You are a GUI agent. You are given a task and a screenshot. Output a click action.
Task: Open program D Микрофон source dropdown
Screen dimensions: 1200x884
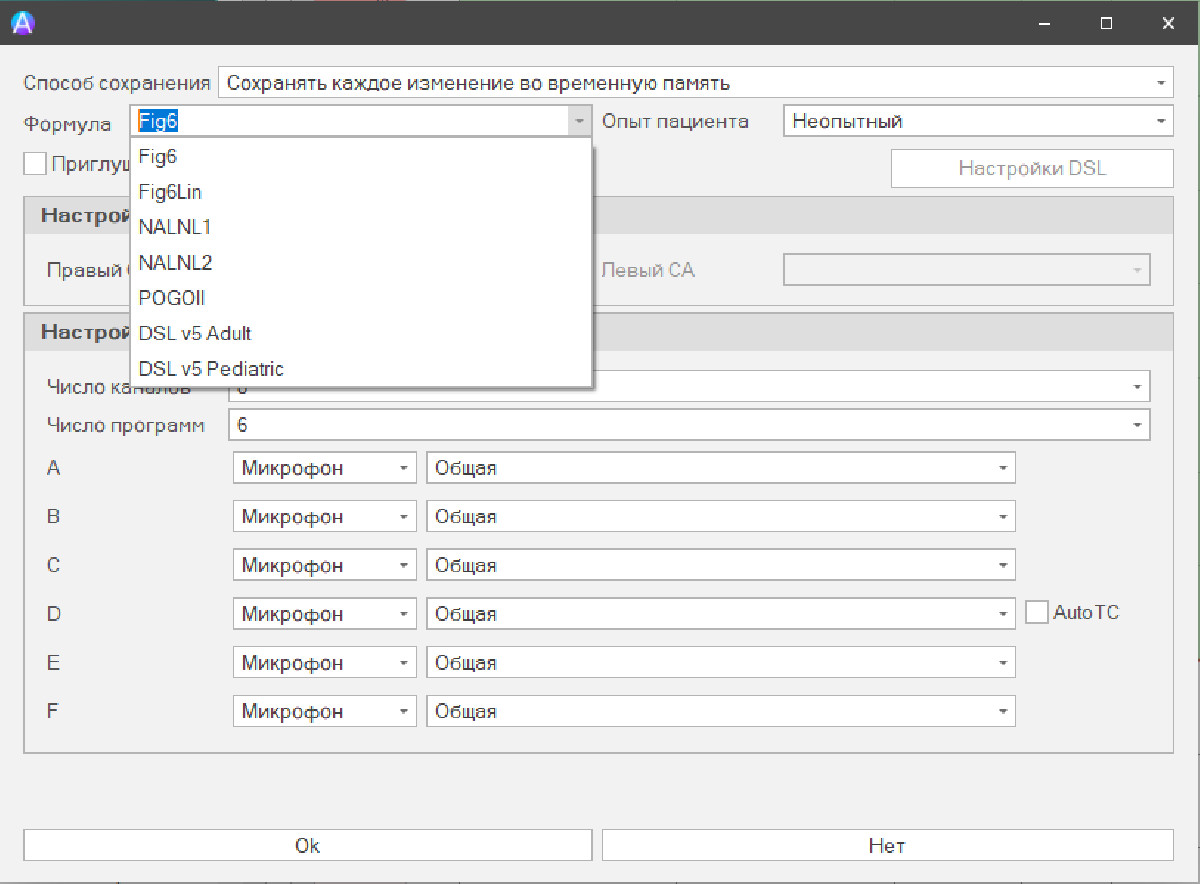click(325, 613)
